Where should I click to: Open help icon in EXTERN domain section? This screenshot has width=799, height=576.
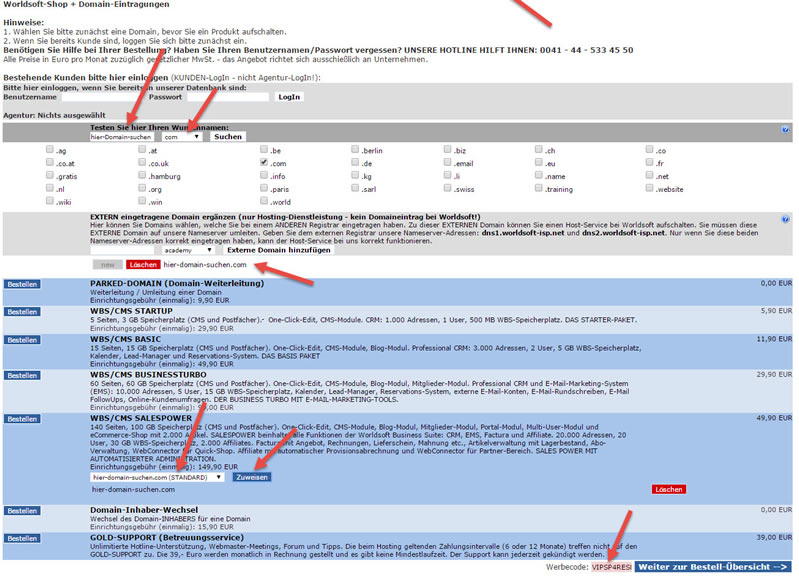785,219
